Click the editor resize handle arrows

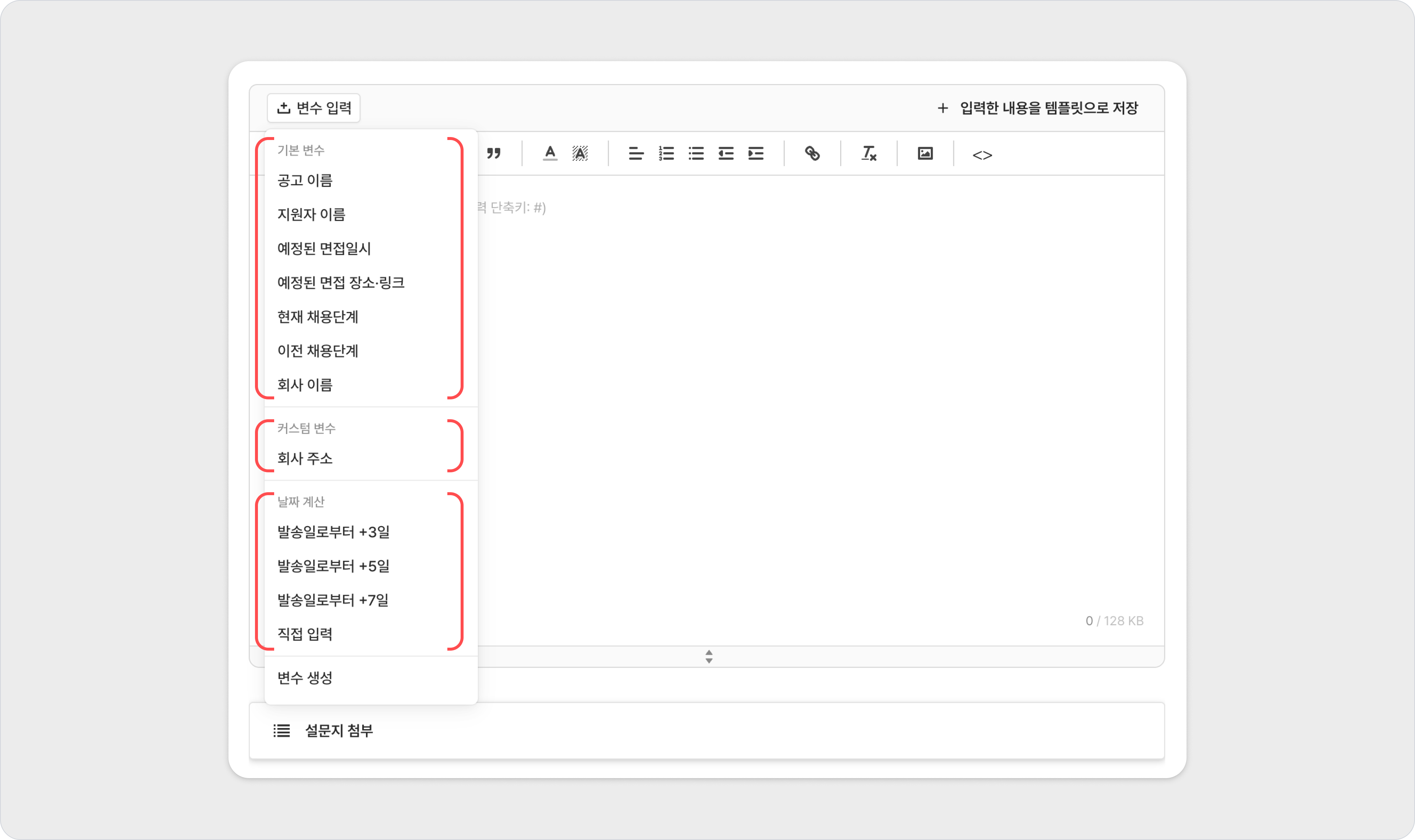point(709,657)
